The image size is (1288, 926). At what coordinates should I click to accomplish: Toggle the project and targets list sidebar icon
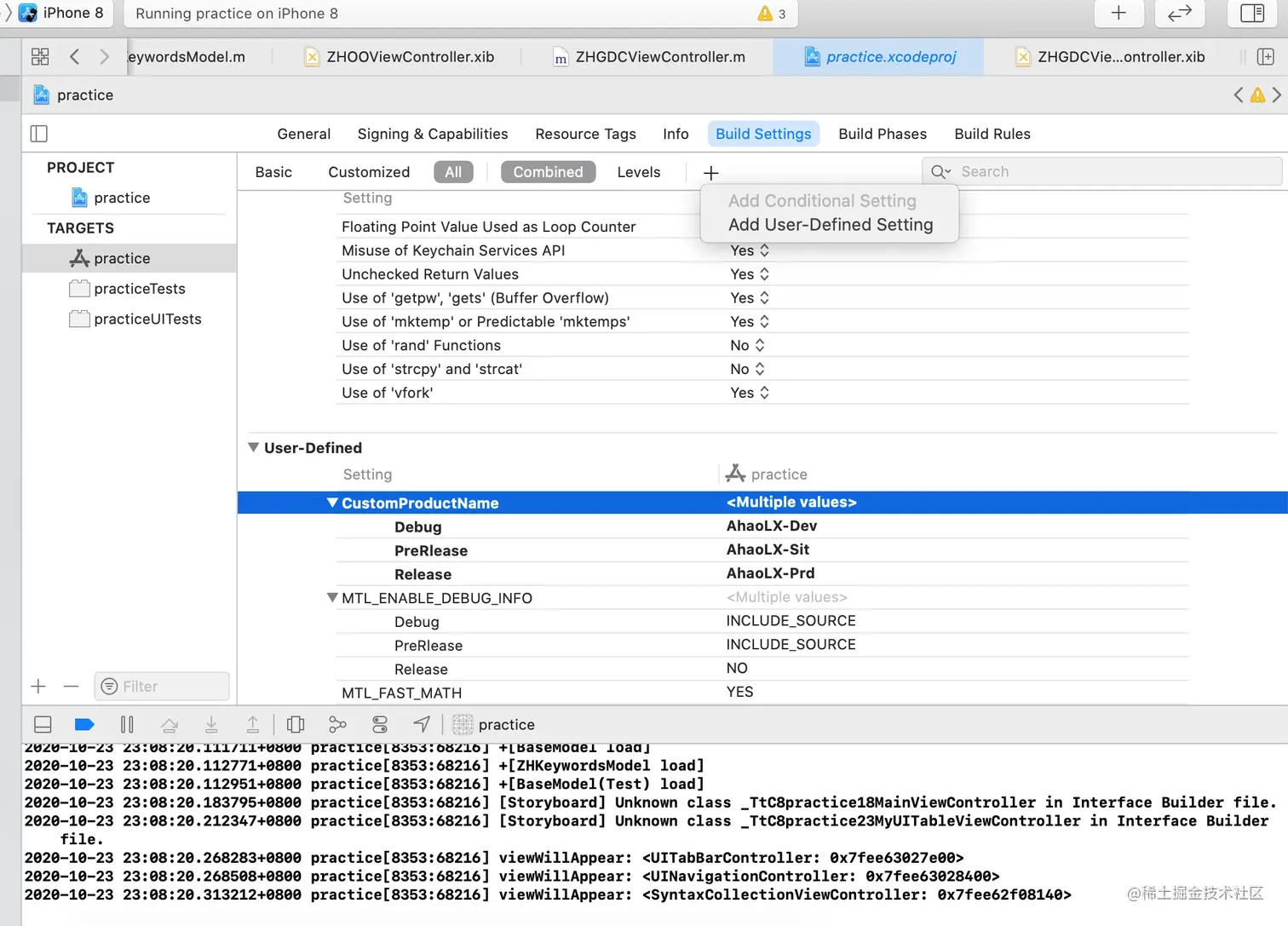(39, 134)
